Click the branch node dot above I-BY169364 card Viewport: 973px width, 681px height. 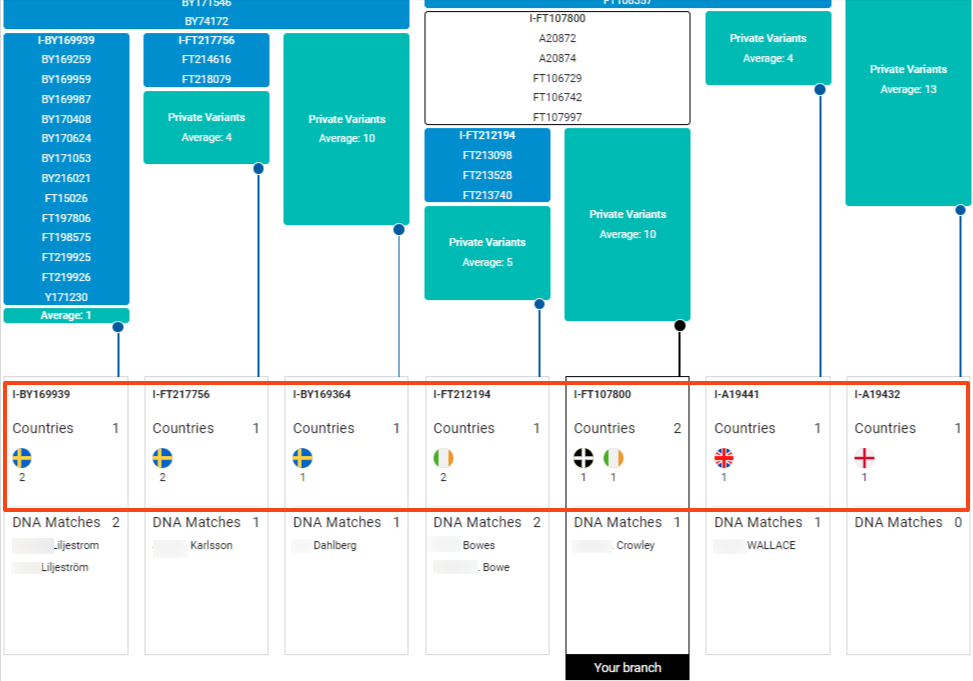(x=399, y=230)
